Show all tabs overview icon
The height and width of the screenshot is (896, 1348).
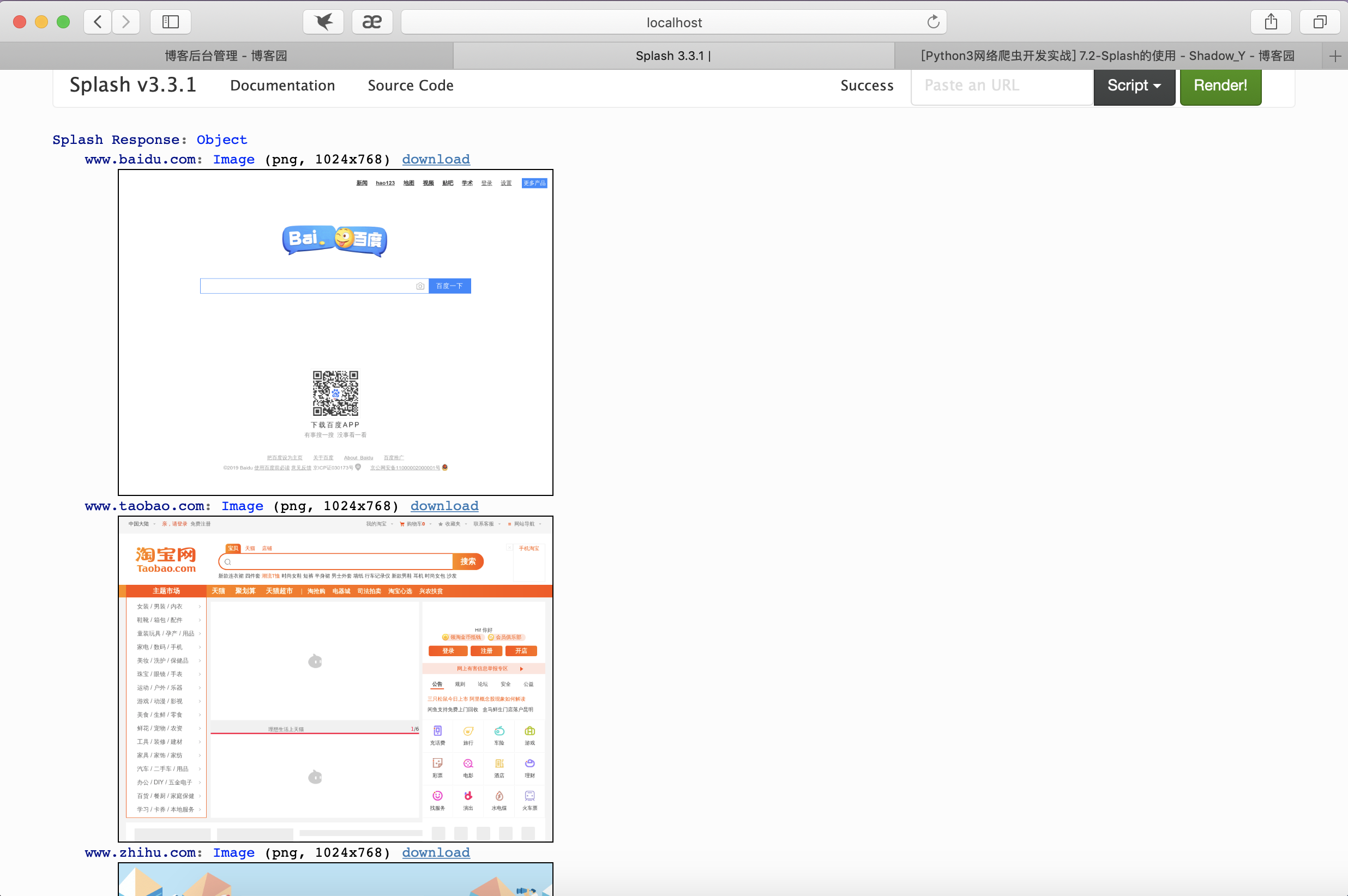point(1320,22)
